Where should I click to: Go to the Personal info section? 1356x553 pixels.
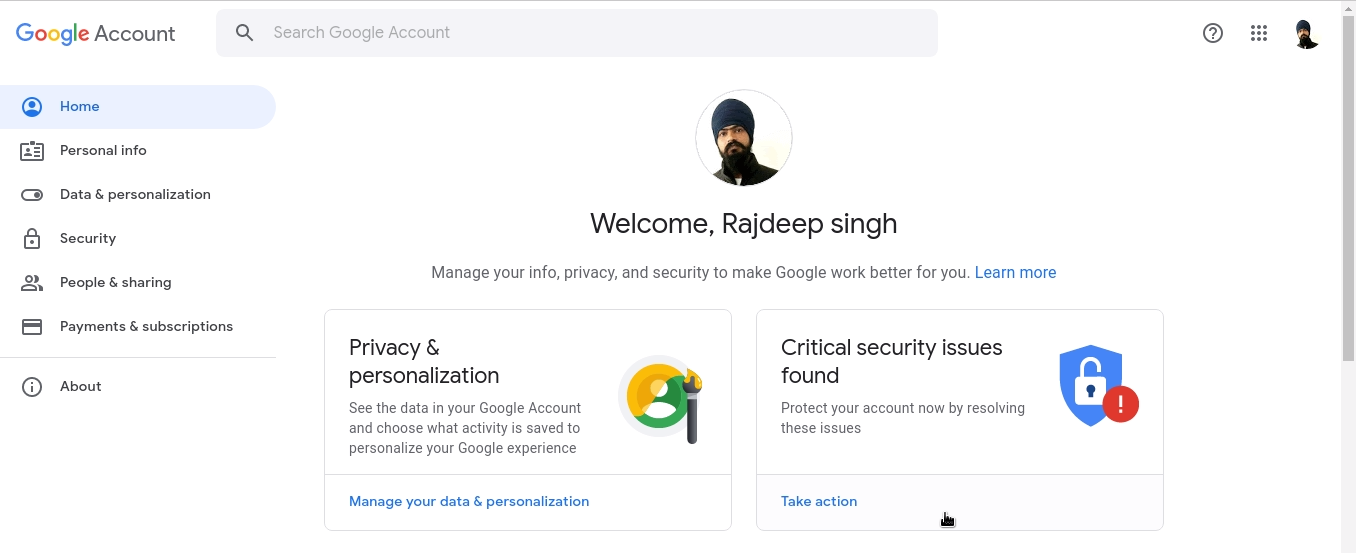click(x=103, y=151)
